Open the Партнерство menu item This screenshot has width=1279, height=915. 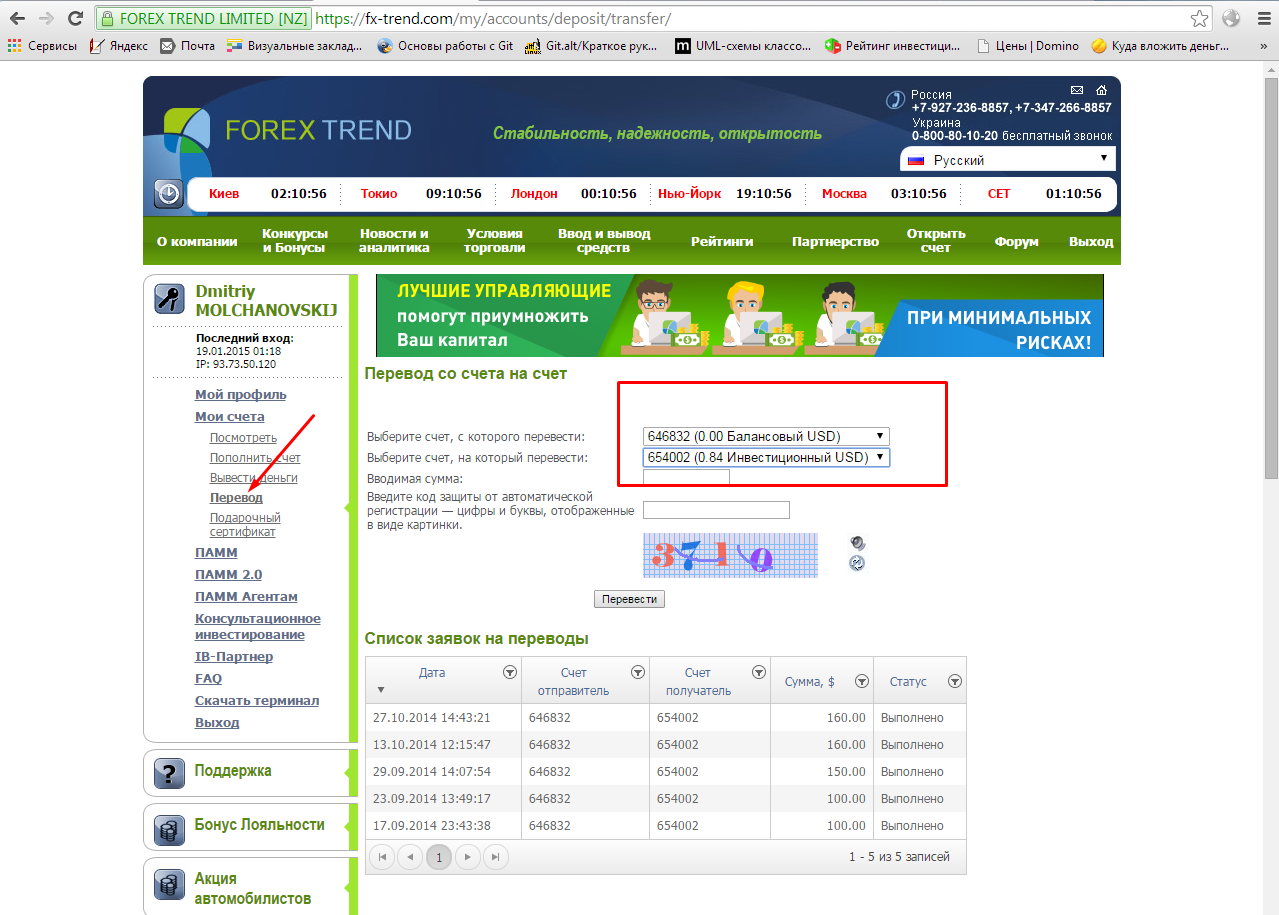pos(835,241)
